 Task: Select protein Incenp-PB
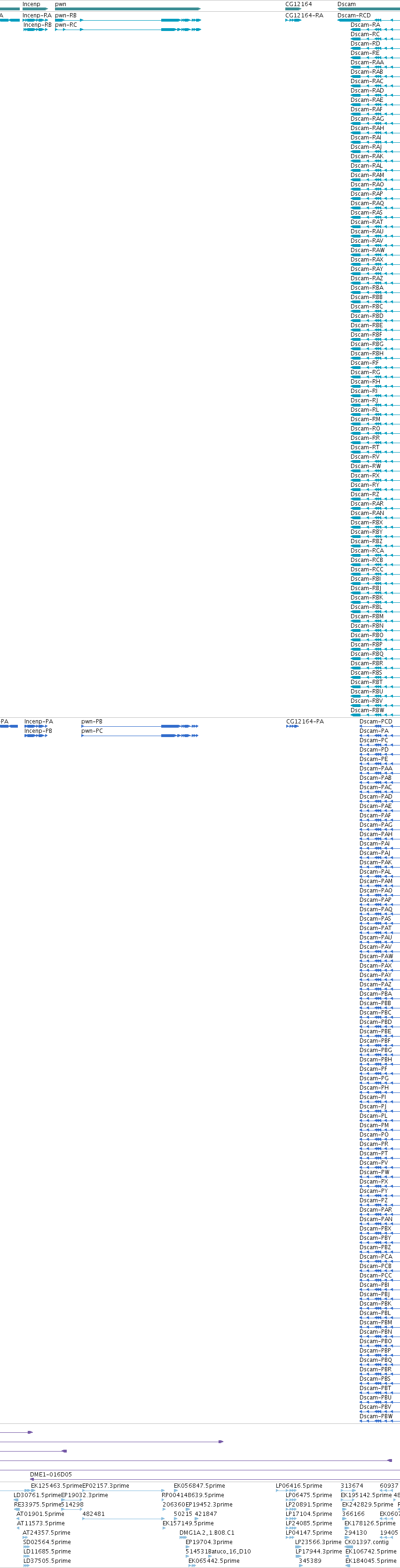point(39,730)
